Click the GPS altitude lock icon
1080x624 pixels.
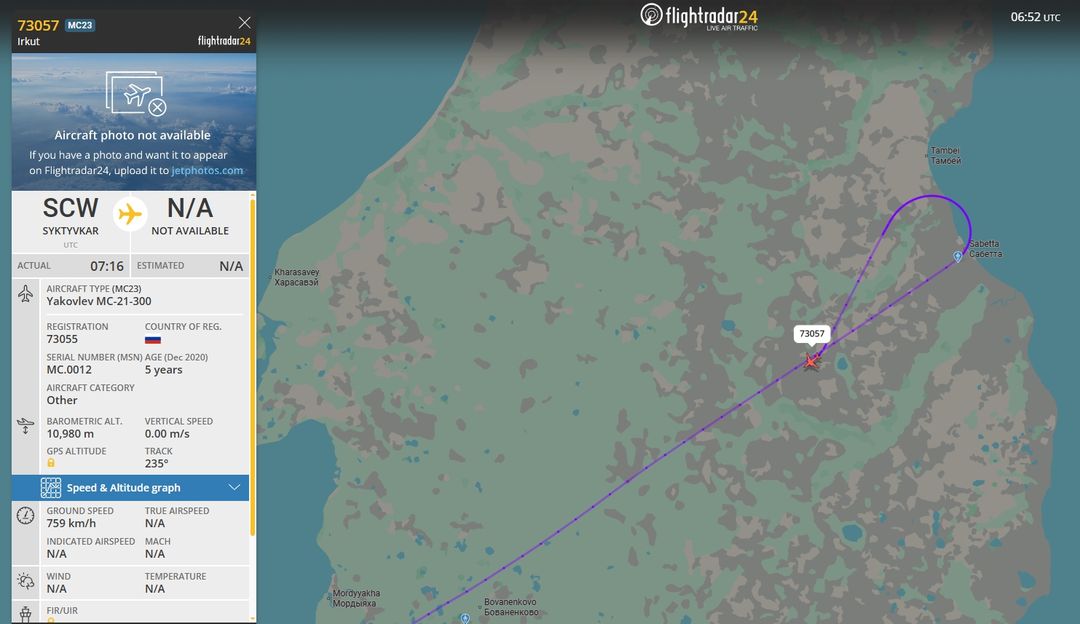click(x=51, y=463)
